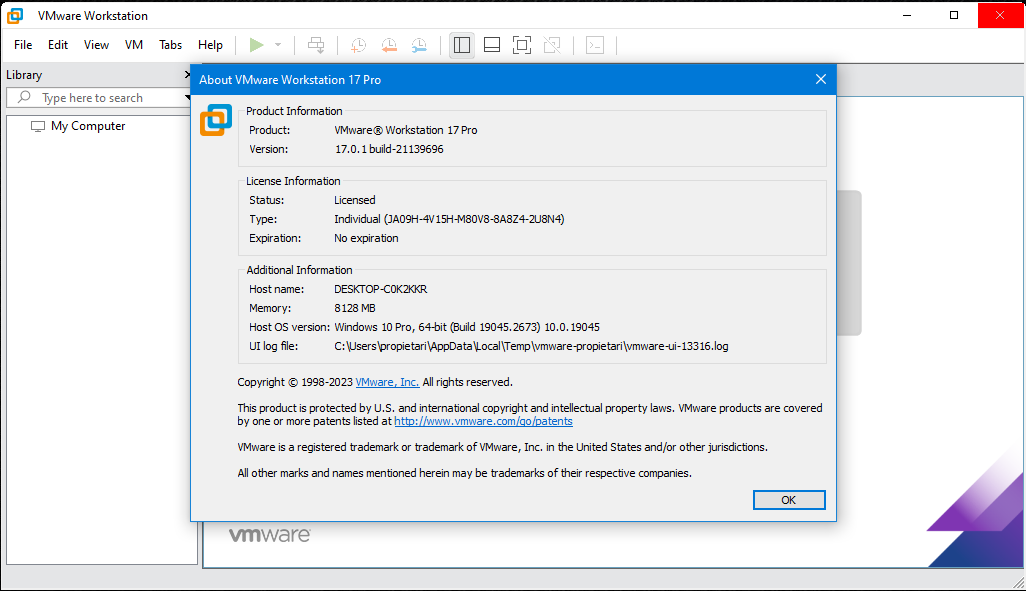Click the Host OS version value
This screenshot has height=591, width=1026.
coord(467,327)
